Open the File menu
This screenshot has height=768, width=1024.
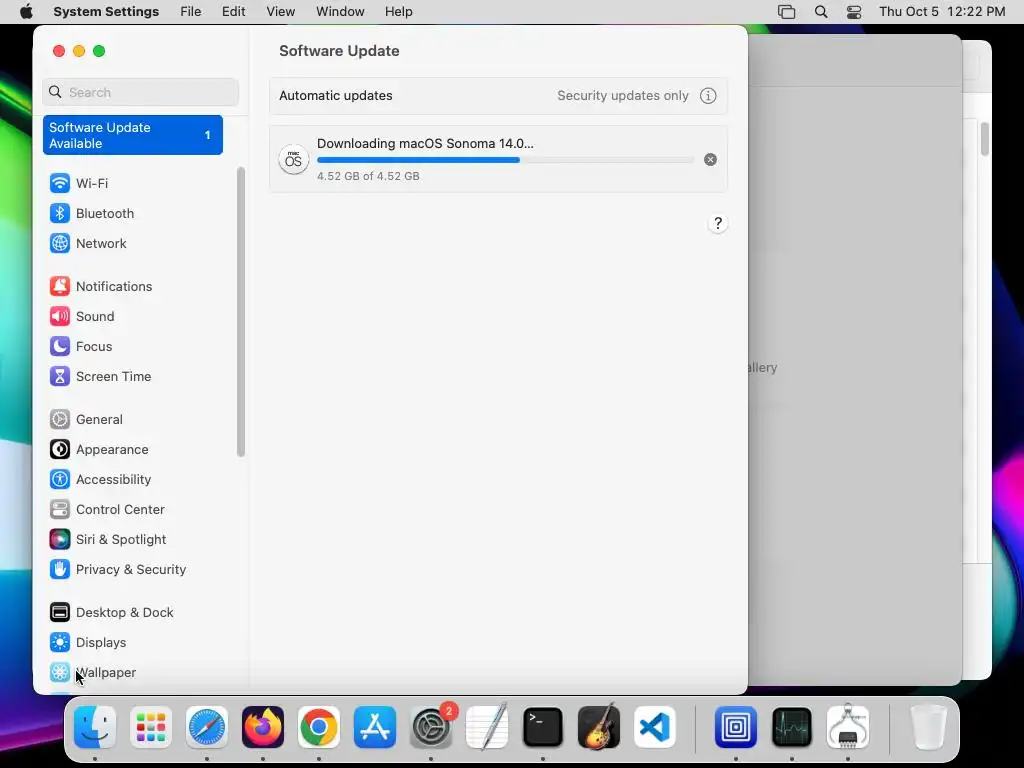point(191,12)
